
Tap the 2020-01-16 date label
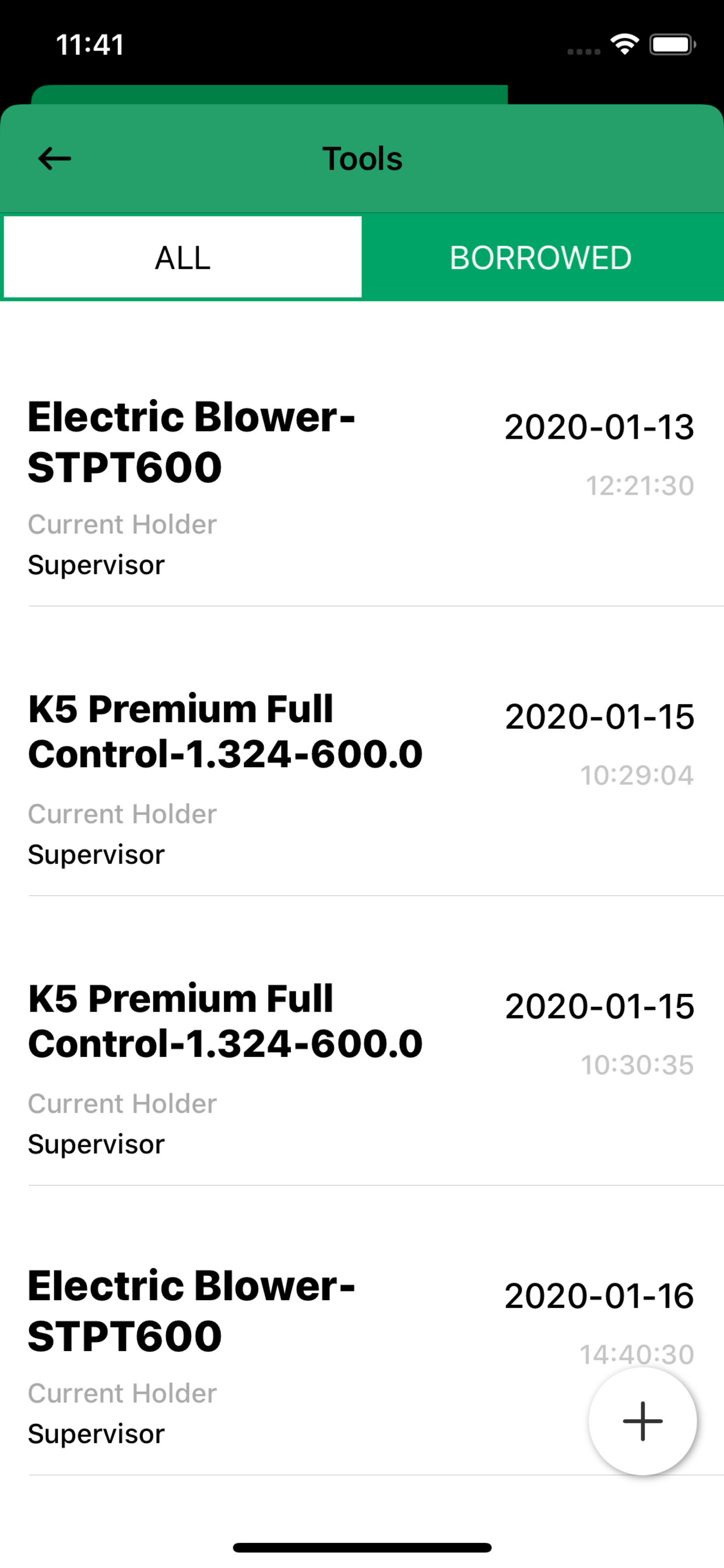599,1296
